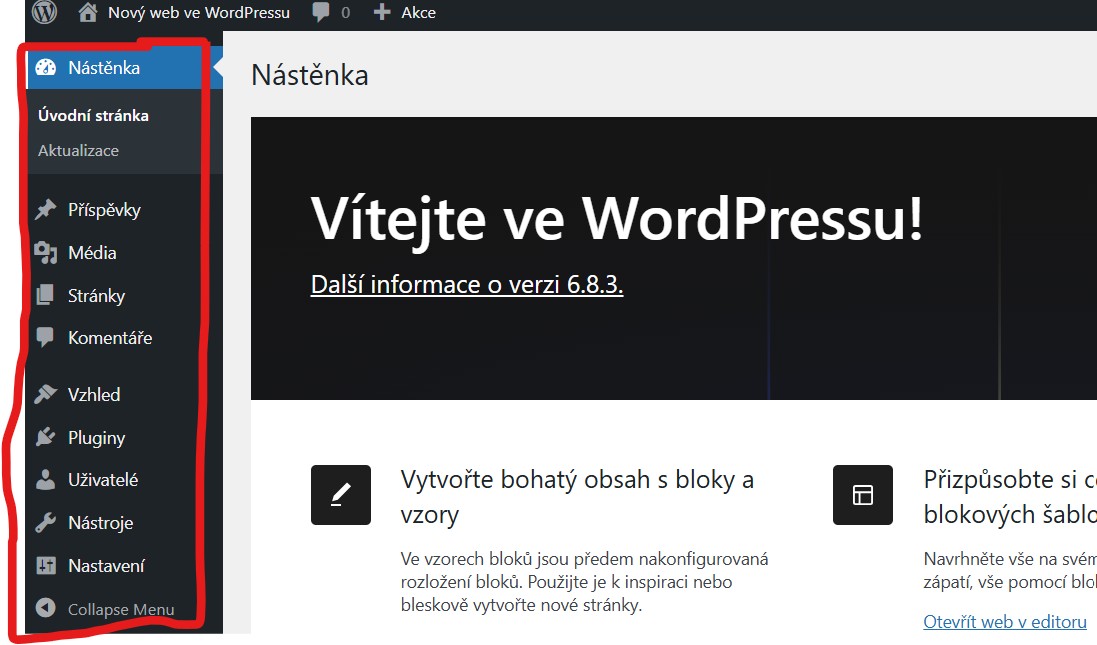
Task: Select the Aktualizace submenu item
Action: pos(78,151)
